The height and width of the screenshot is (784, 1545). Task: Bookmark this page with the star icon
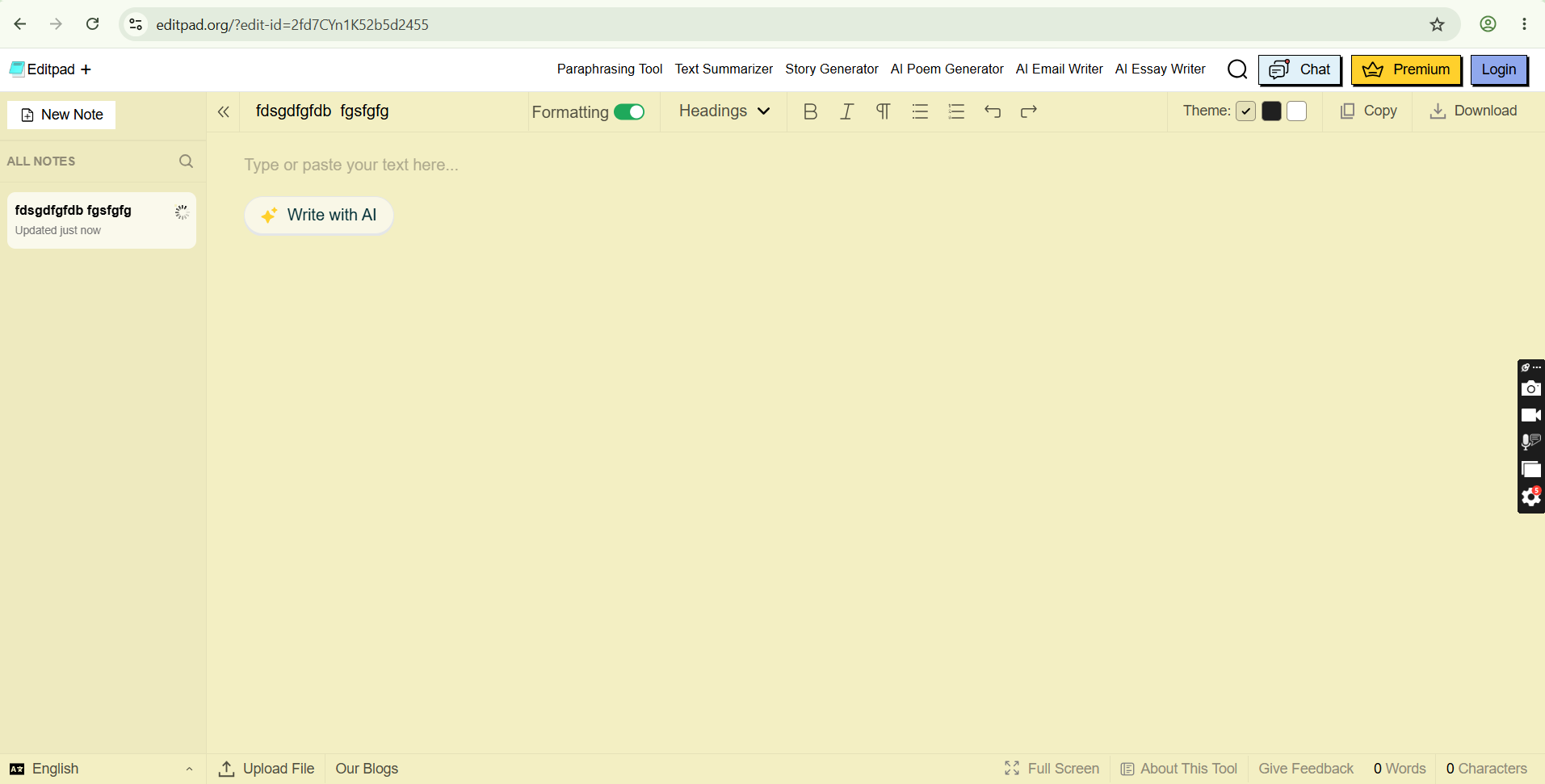click(1437, 24)
